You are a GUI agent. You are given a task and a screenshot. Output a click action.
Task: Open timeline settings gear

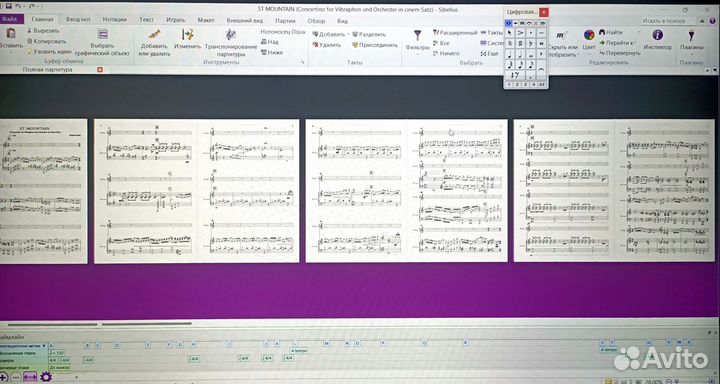tap(46, 377)
